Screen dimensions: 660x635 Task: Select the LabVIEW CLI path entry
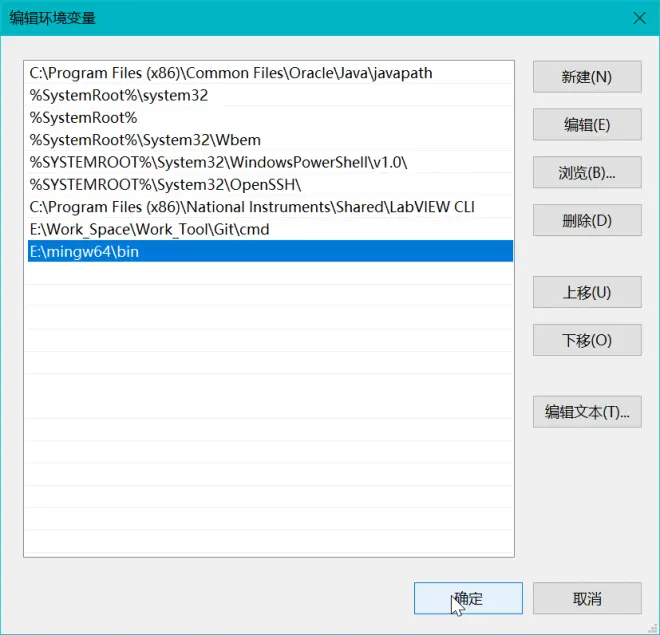tap(270, 207)
